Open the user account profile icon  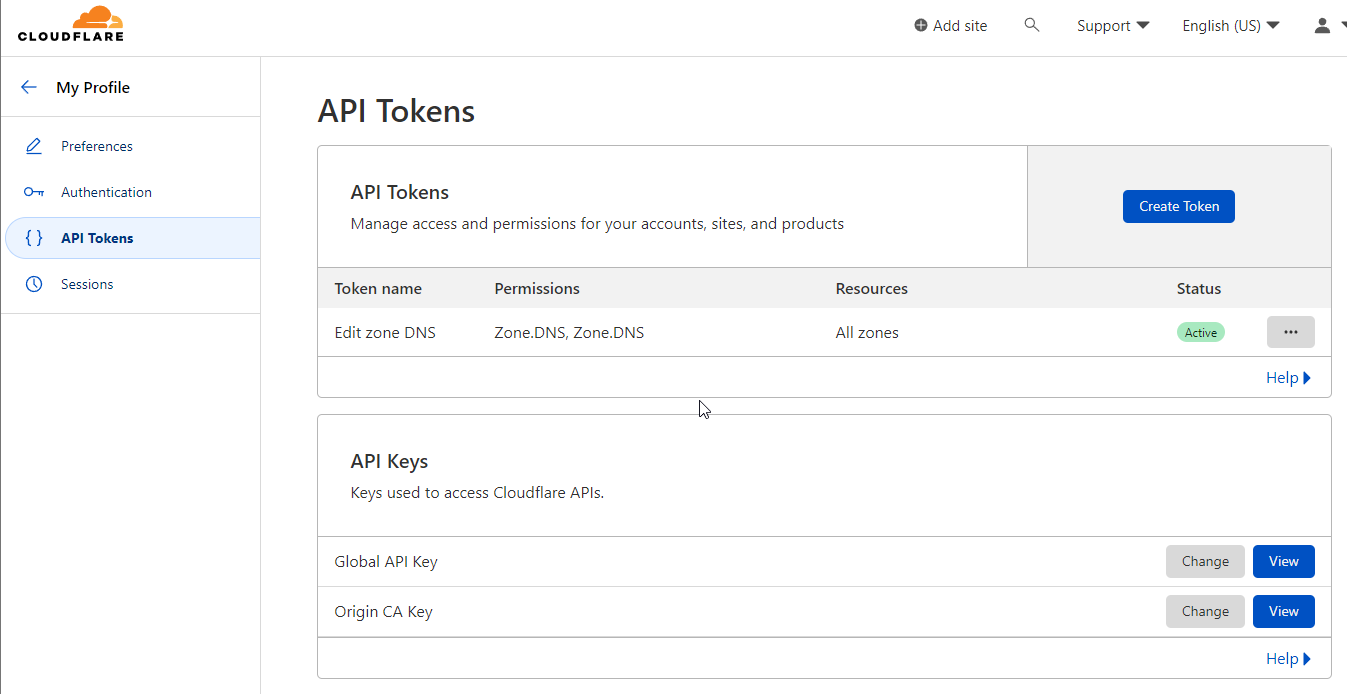(1322, 26)
